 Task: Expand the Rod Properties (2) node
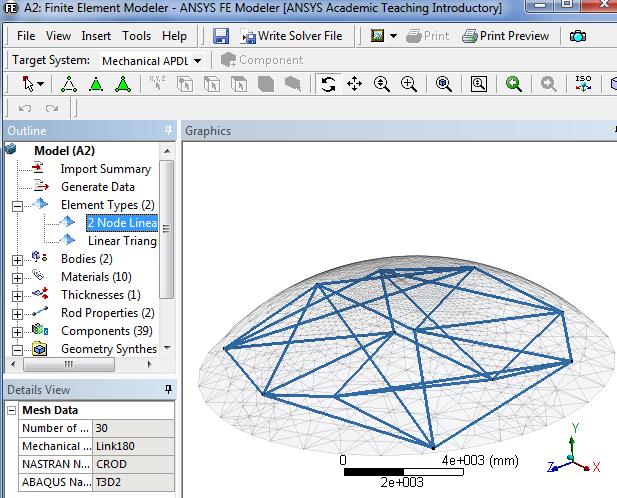coord(17,314)
